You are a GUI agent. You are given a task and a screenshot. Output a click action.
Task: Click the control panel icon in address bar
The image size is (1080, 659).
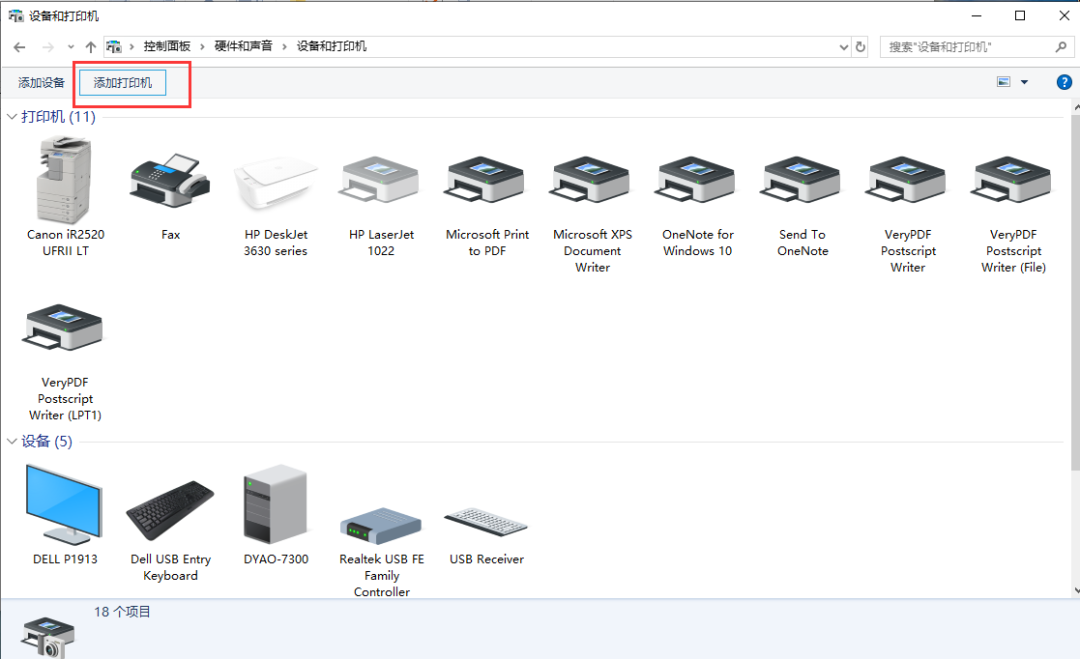point(114,46)
